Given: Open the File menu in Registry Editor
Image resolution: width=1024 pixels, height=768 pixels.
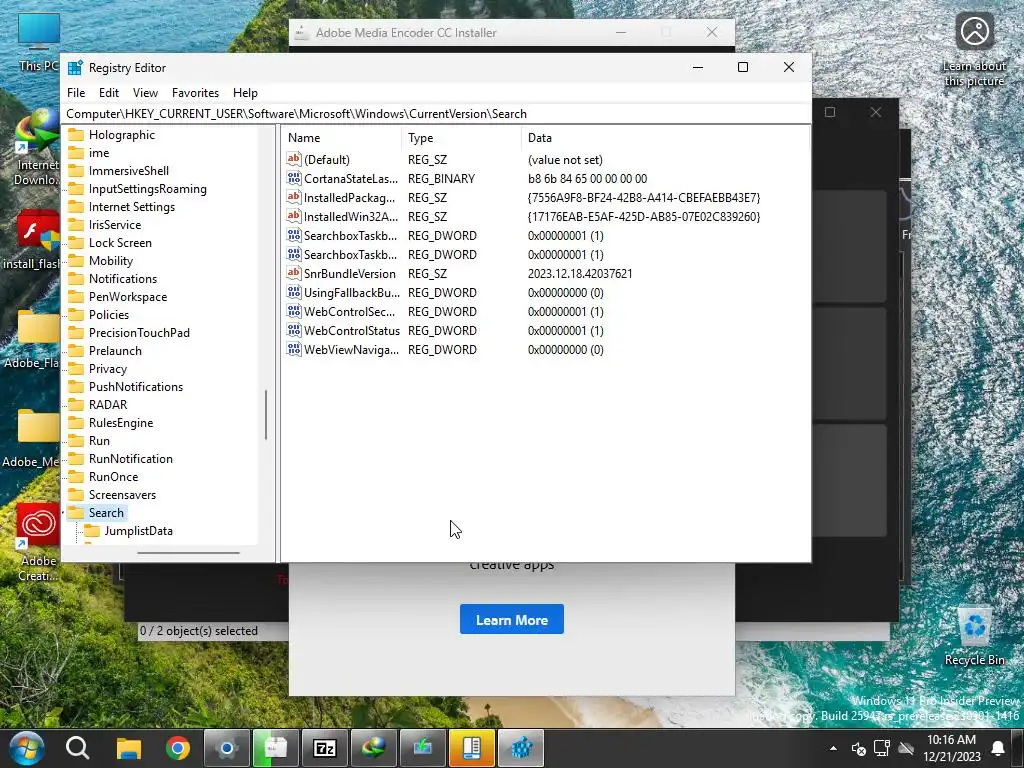Looking at the screenshot, I should coord(76,93).
